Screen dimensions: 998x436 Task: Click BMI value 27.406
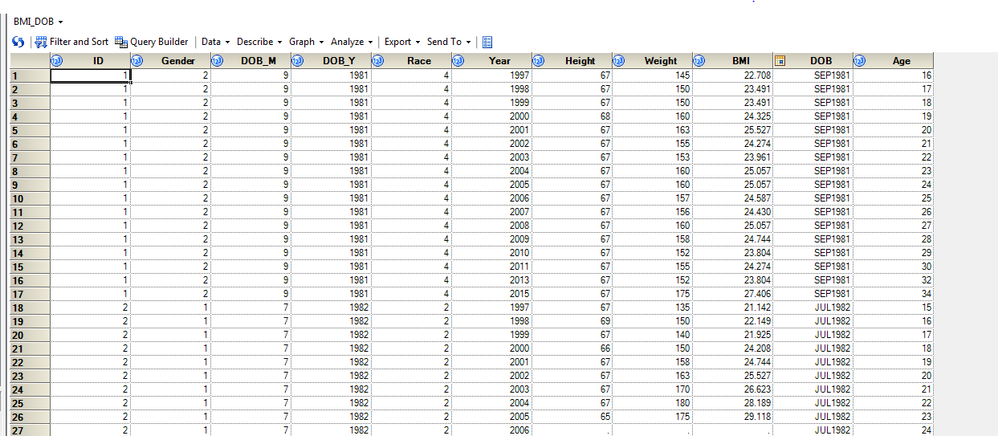pyautogui.click(x=733, y=293)
